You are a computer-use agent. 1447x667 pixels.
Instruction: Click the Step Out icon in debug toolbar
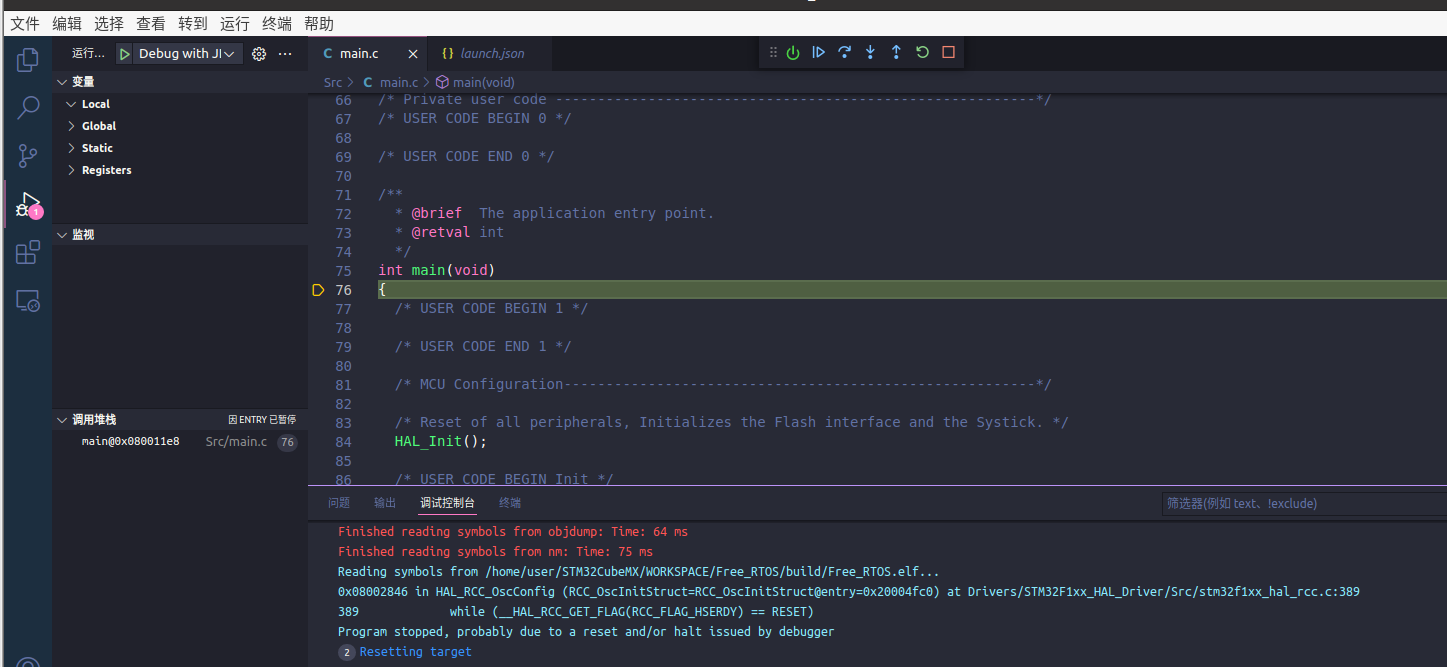[895, 52]
